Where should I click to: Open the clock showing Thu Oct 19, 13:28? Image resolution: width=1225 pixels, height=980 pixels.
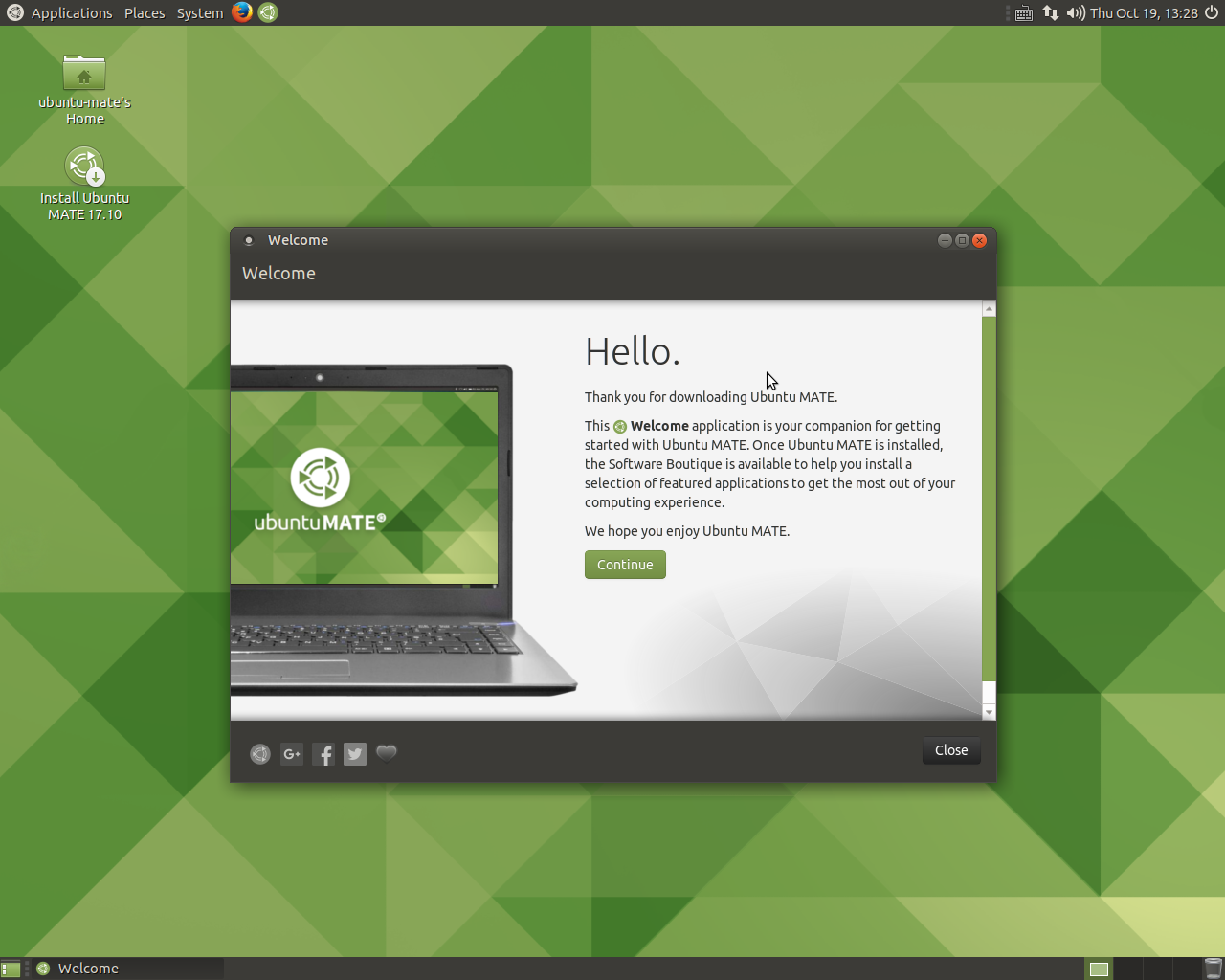(1144, 13)
